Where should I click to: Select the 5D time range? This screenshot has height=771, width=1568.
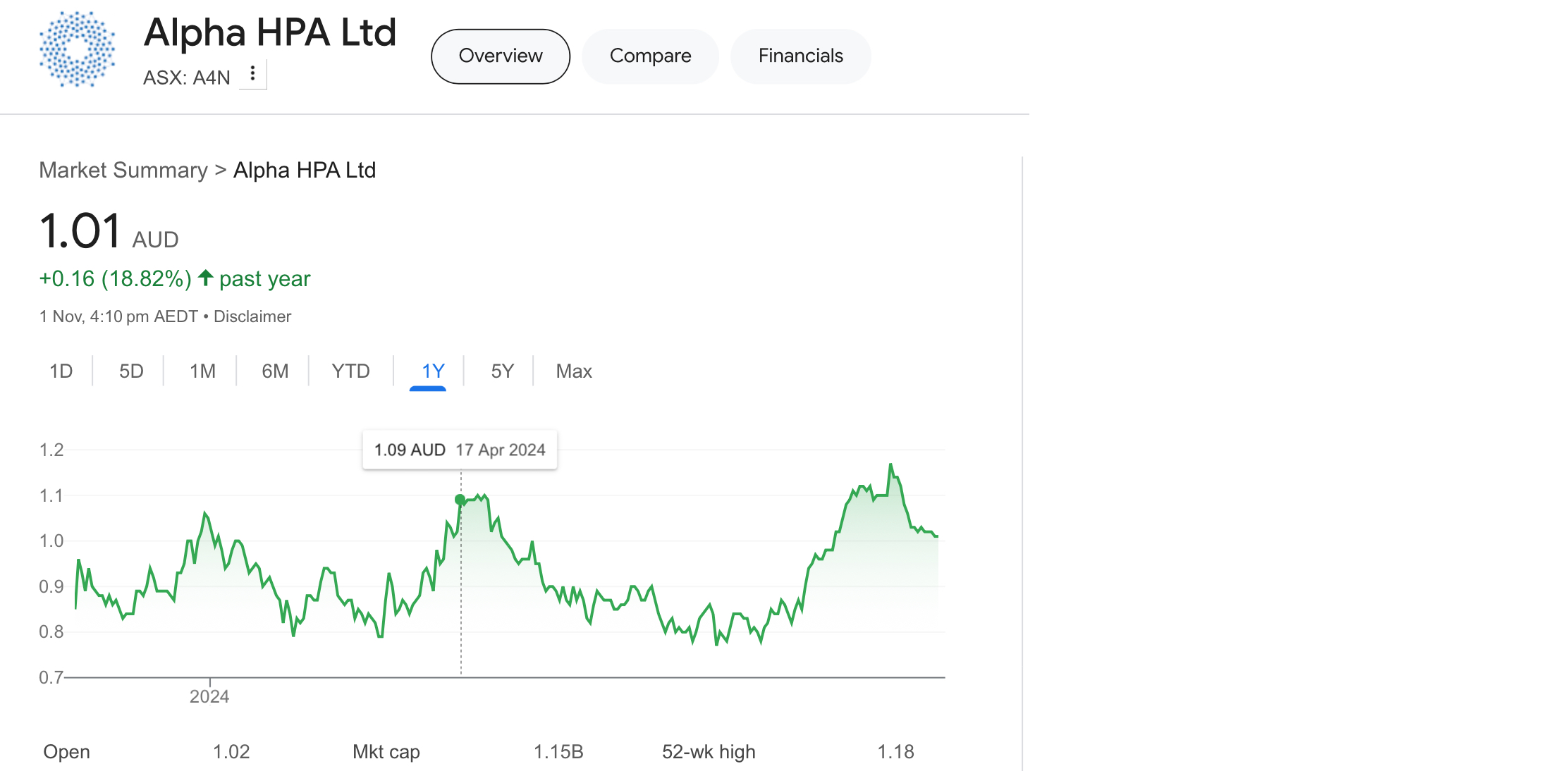tap(131, 371)
